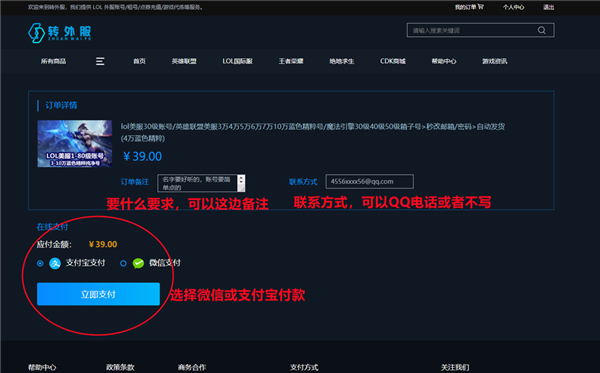Viewport: 600px width, 373px height.
Task: Click the 订单详情 section heading
Action: tap(61, 105)
